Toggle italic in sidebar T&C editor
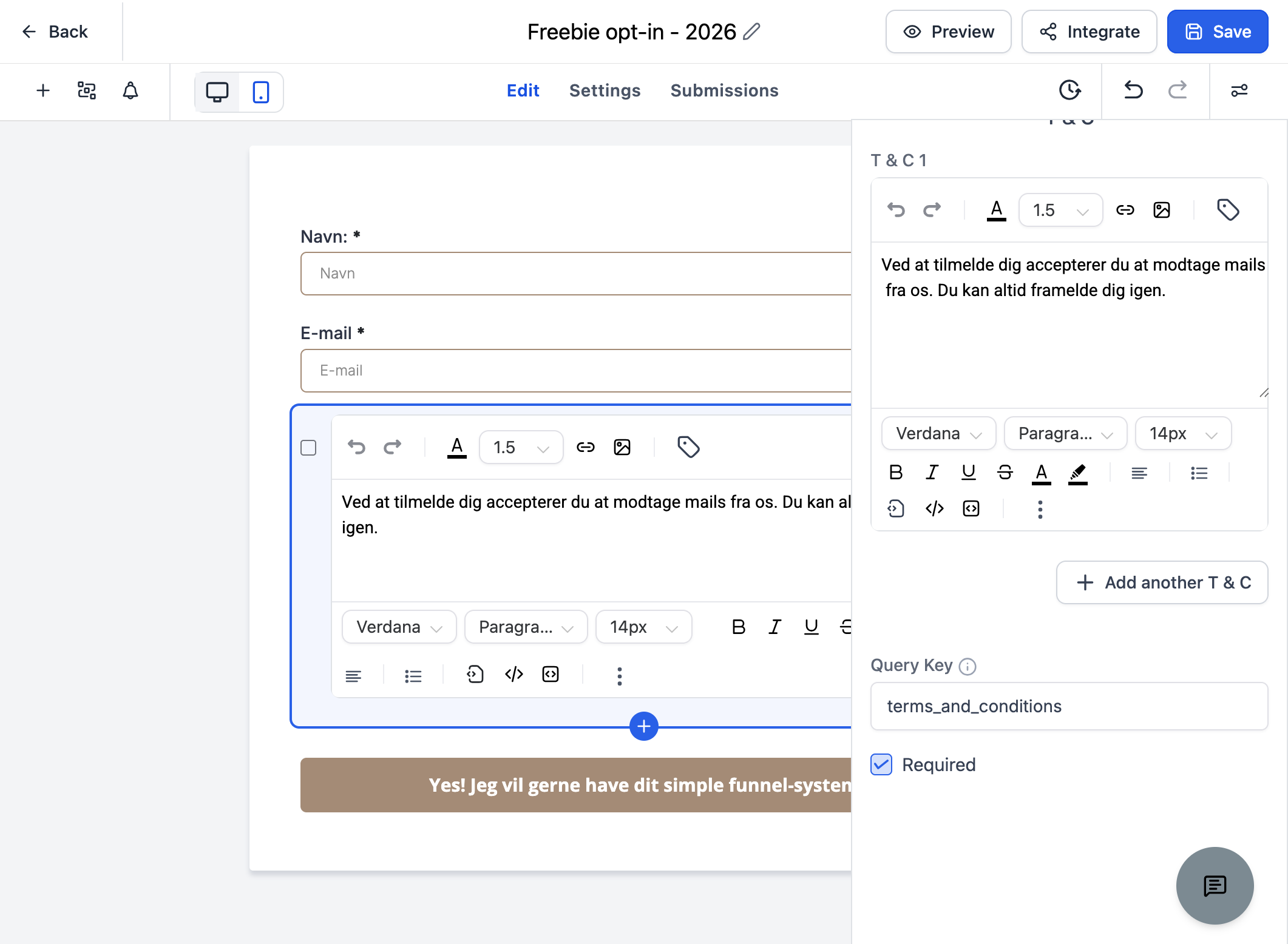1288x944 pixels. (x=932, y=473)
